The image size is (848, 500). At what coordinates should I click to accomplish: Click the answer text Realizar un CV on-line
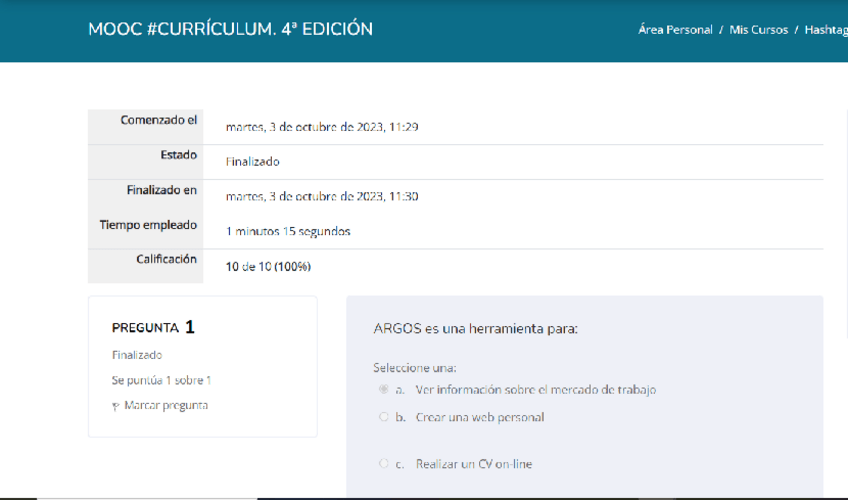click(474, 464)
